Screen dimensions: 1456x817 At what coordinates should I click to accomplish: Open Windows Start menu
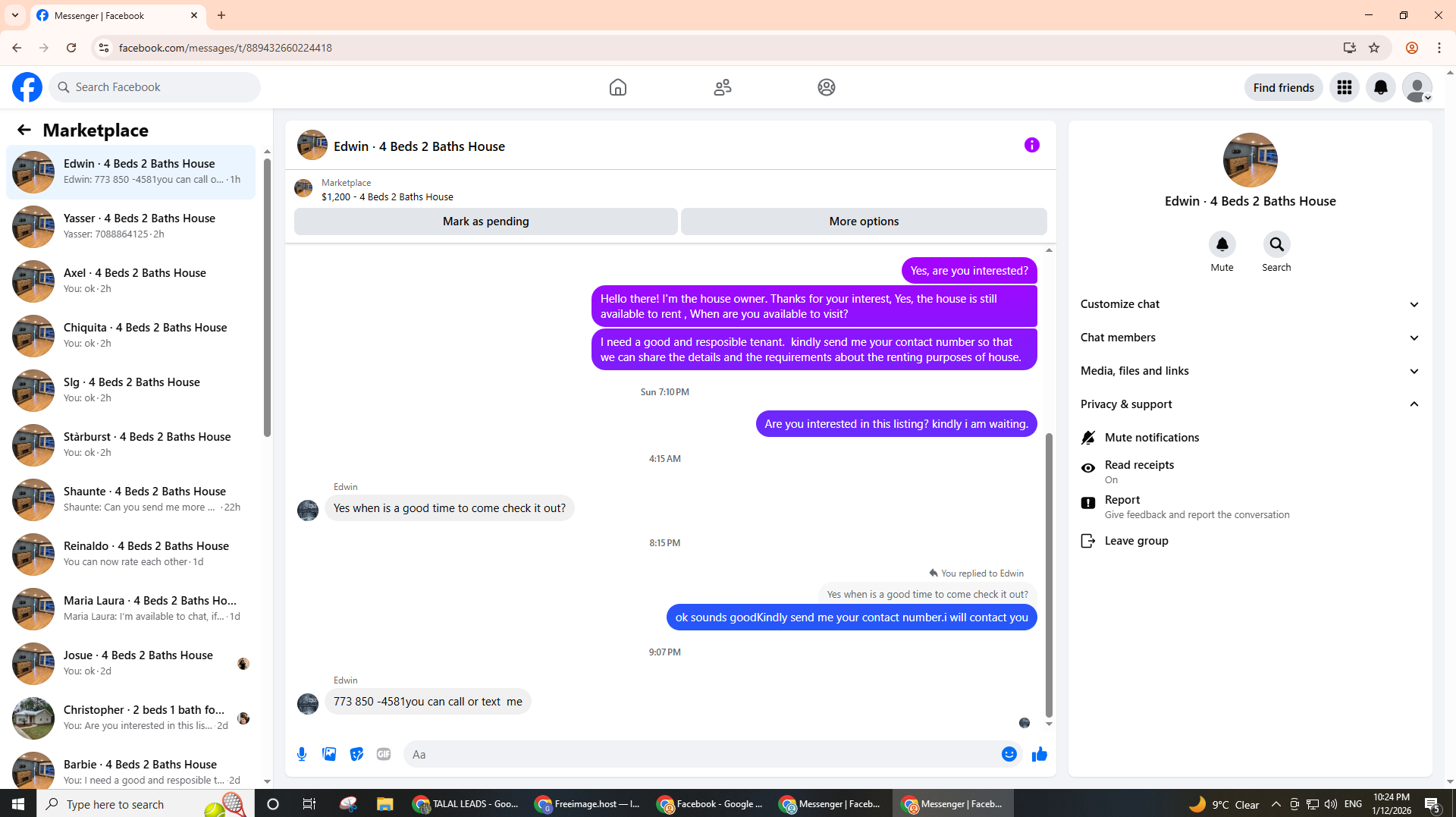click(18, 804)
